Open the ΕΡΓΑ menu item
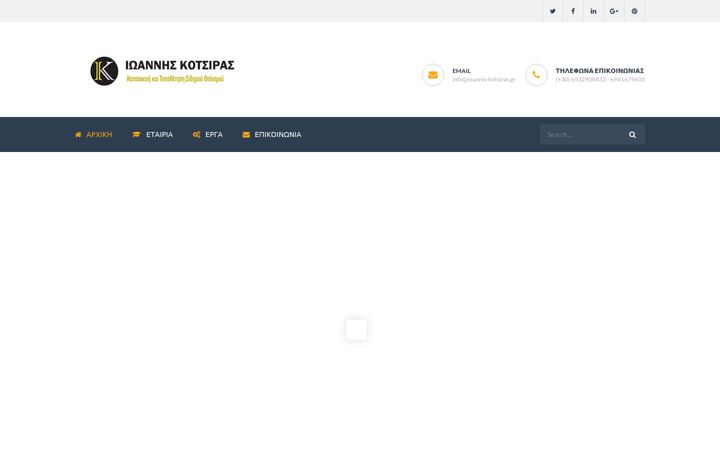The width and height of the screenshot is (720, 450). 208,135
